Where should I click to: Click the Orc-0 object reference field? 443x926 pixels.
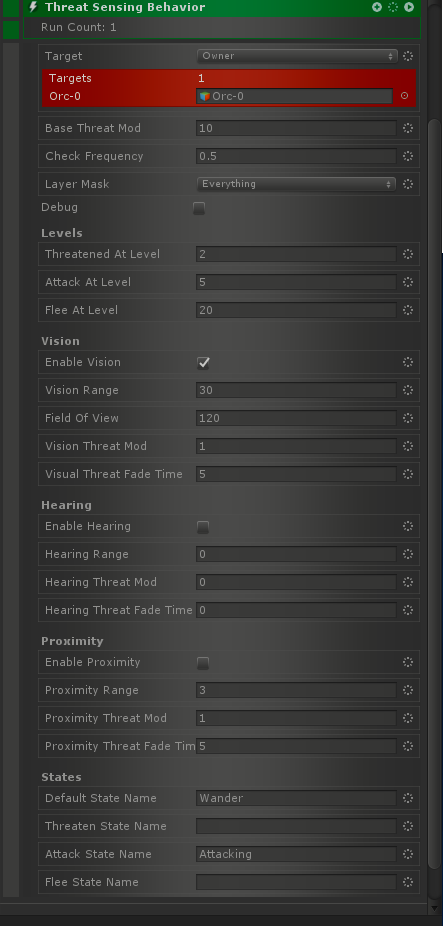(x=294, y=96)
